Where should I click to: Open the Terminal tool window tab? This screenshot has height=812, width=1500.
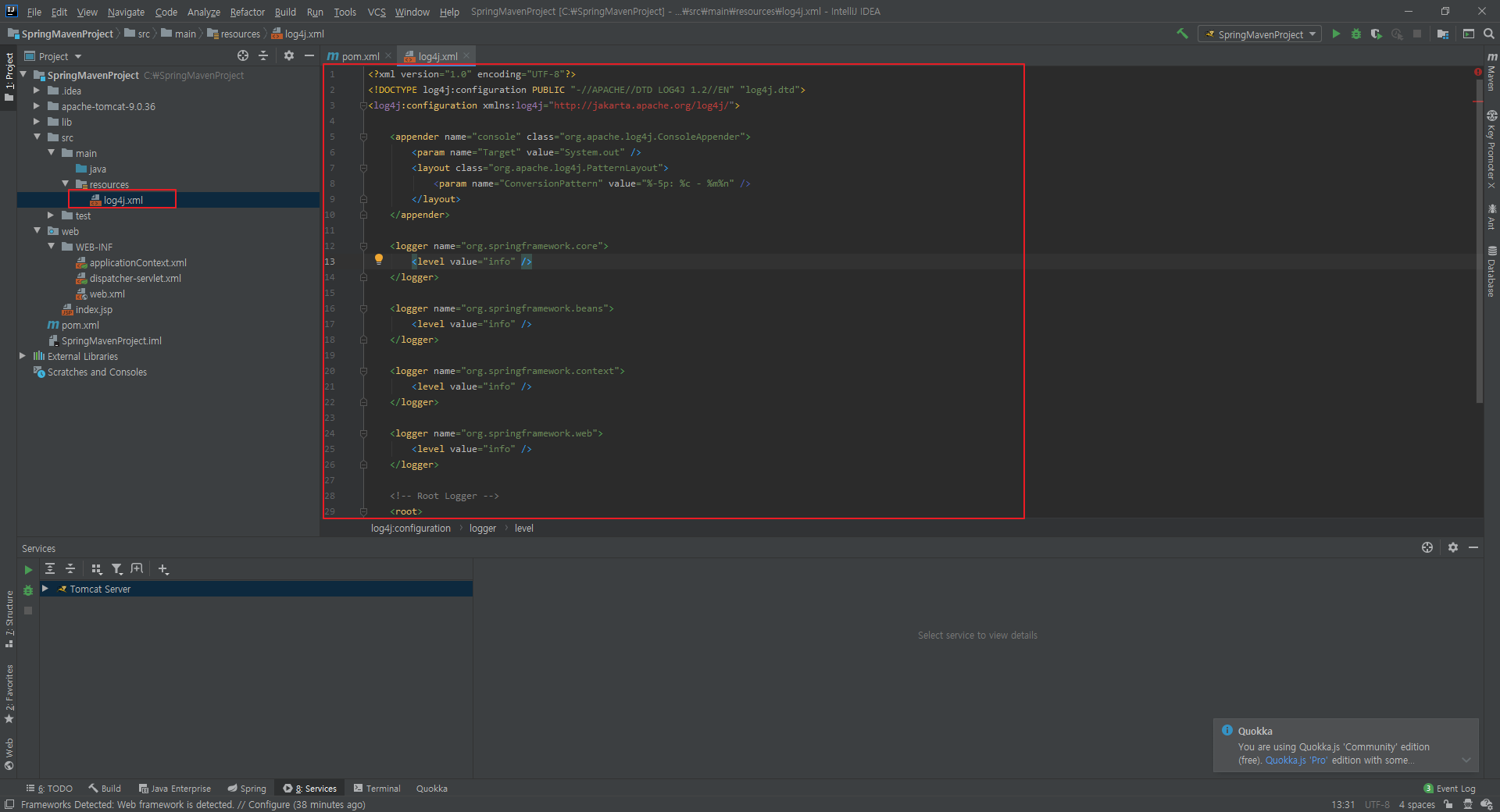tap(377, 789)
